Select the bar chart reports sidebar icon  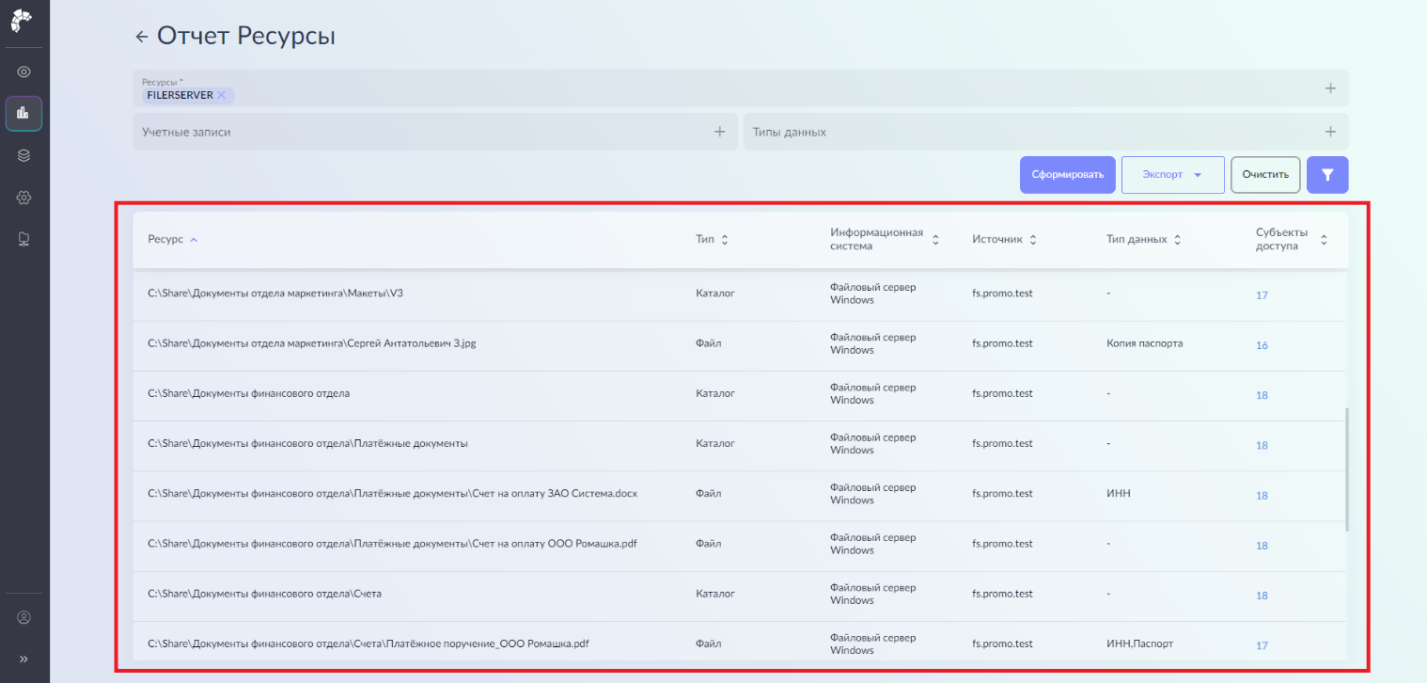click(x=24, y=114)
